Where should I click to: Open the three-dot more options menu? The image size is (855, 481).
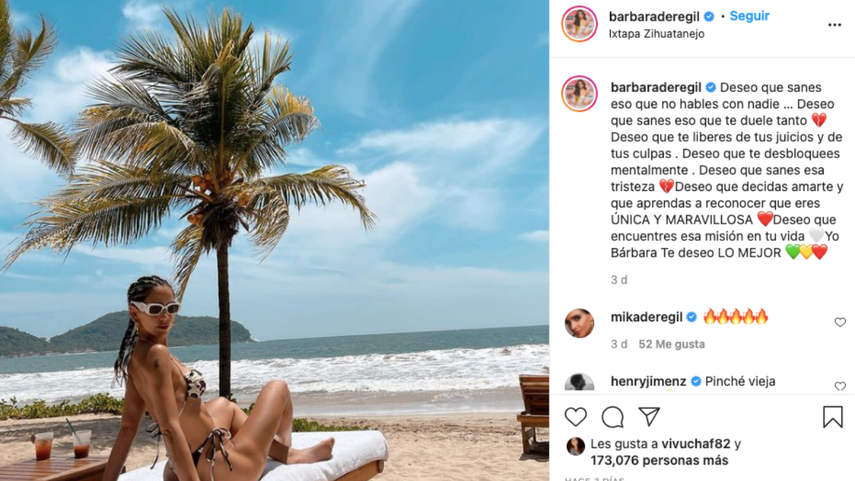(x=834, y=25)
